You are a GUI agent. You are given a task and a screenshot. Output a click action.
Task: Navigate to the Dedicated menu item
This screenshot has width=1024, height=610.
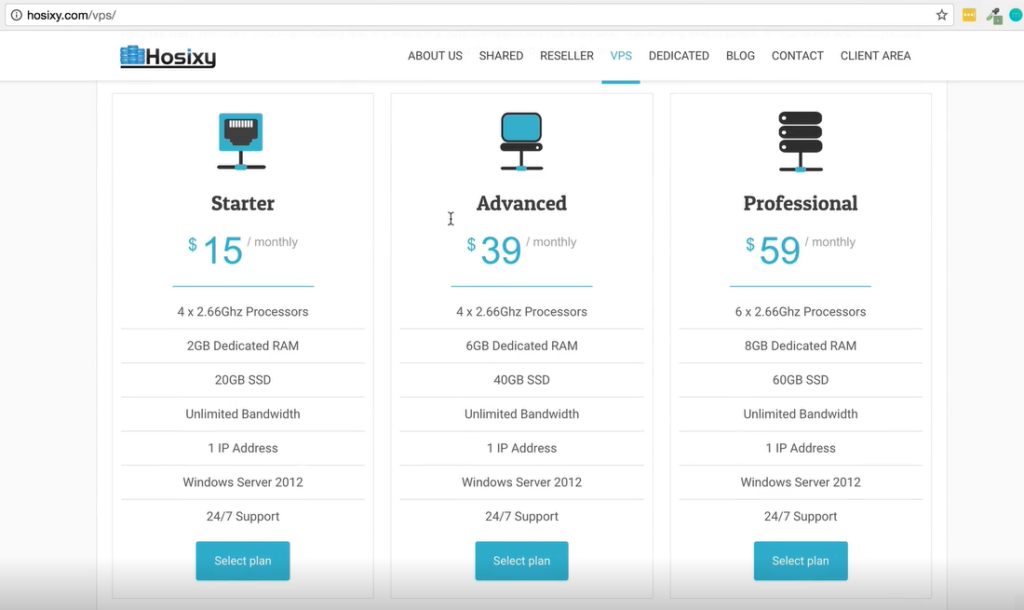coord(679,56)
